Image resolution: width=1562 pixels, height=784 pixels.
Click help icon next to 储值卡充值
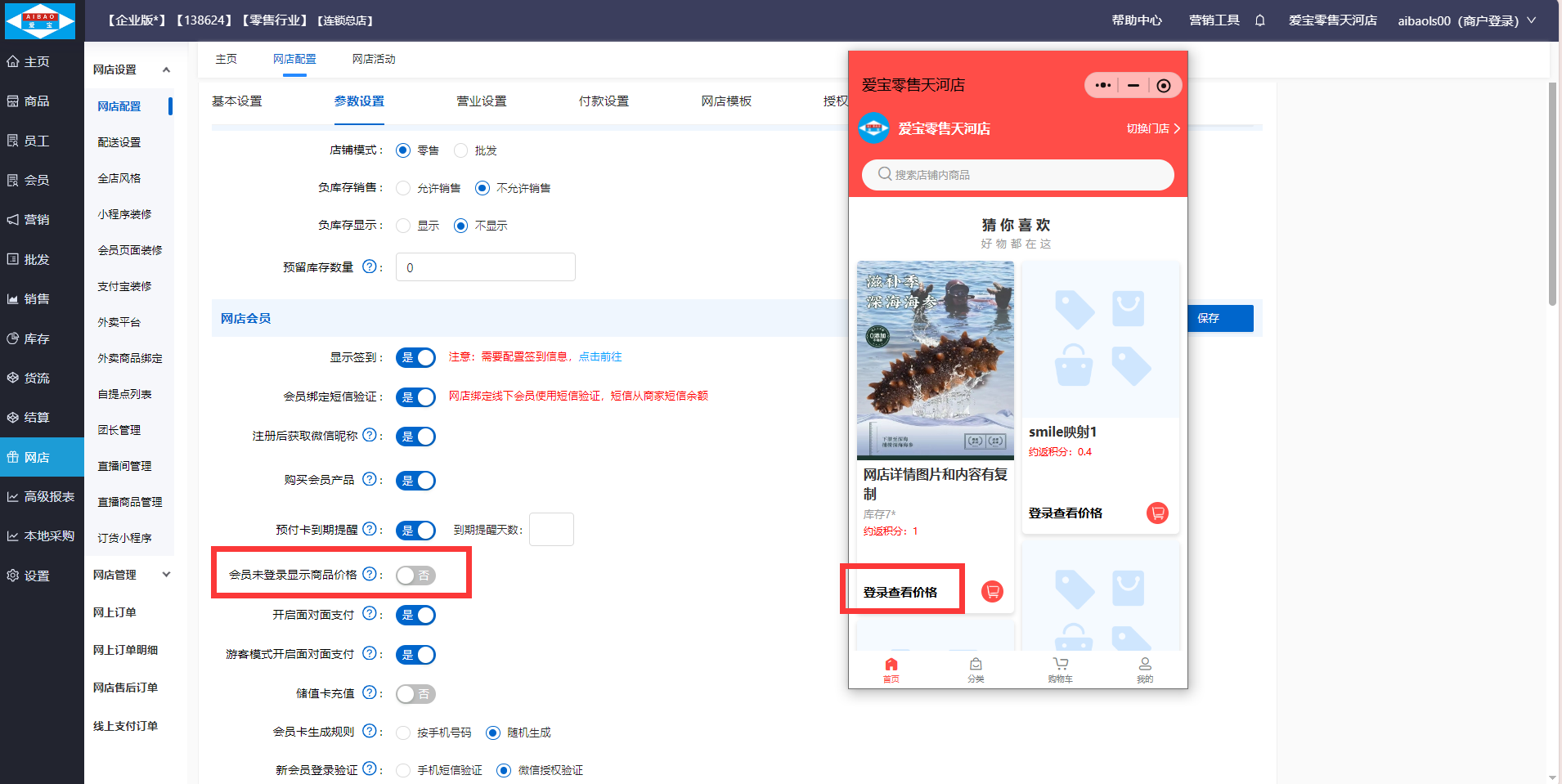(x=369, y=692)
